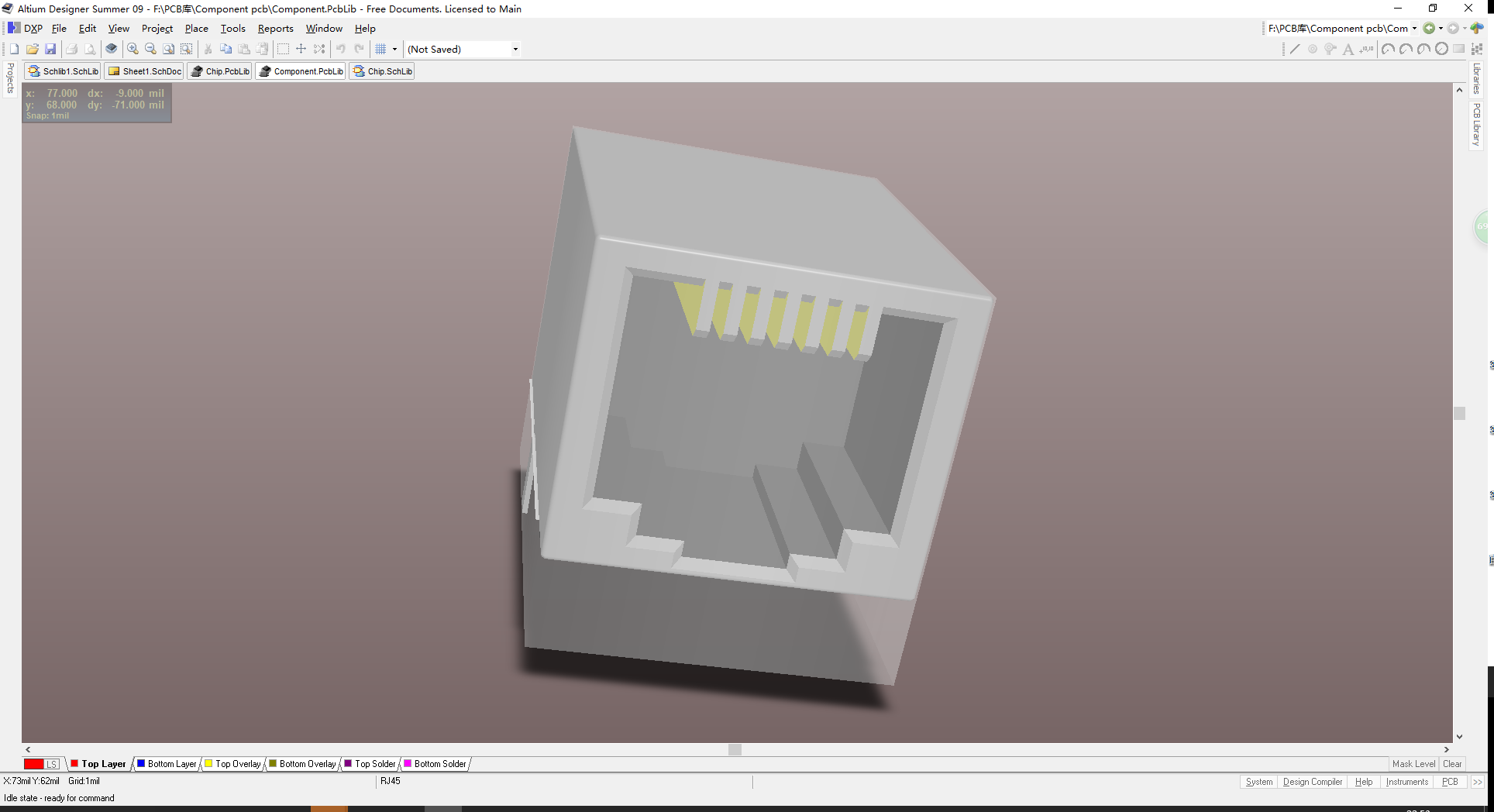Screen dimensions: 1494x812
Task: Open the Tools menu
Action: [x=233, y=29]
